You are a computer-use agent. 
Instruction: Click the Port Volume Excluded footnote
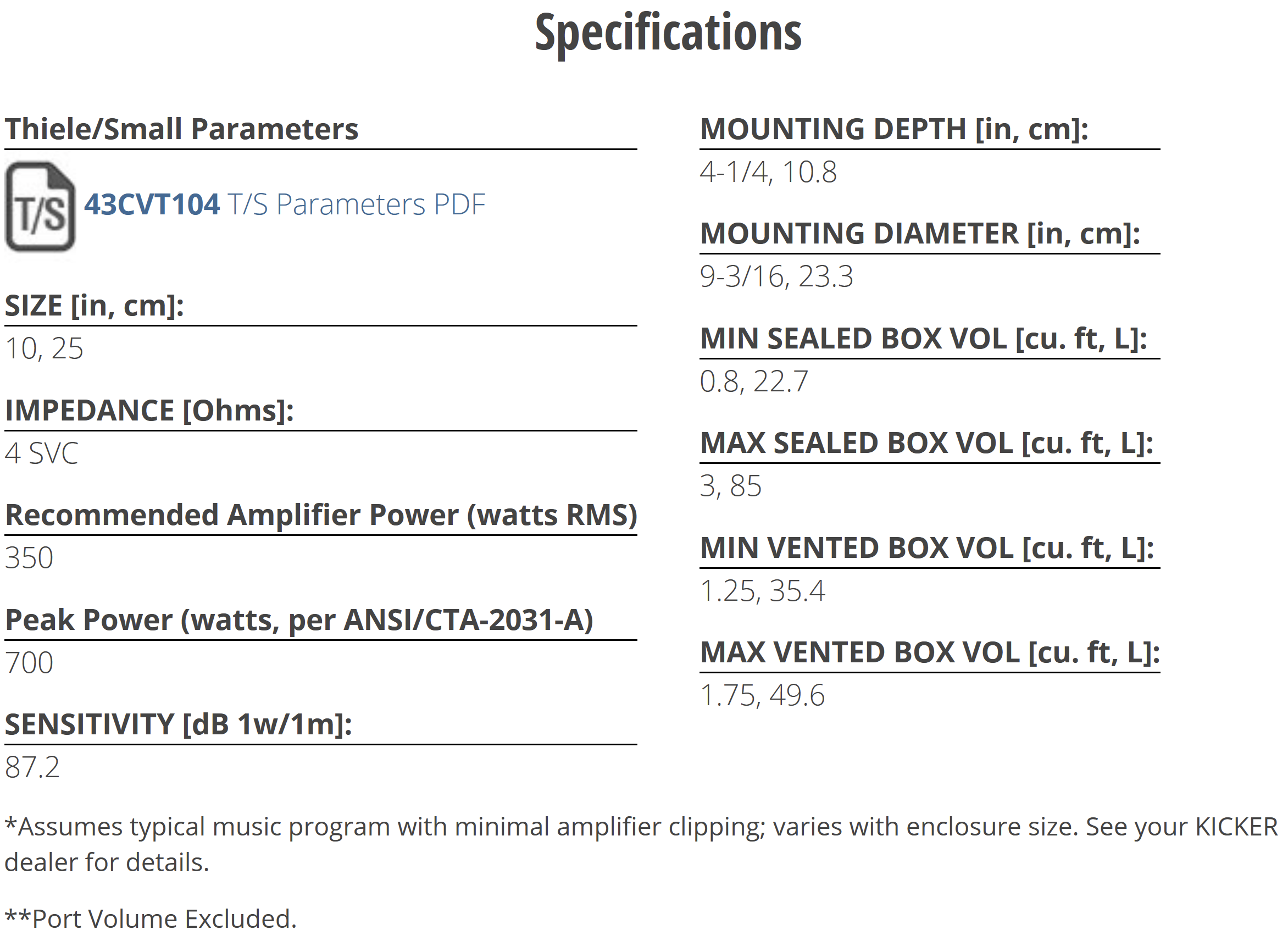tap(151, 919)
